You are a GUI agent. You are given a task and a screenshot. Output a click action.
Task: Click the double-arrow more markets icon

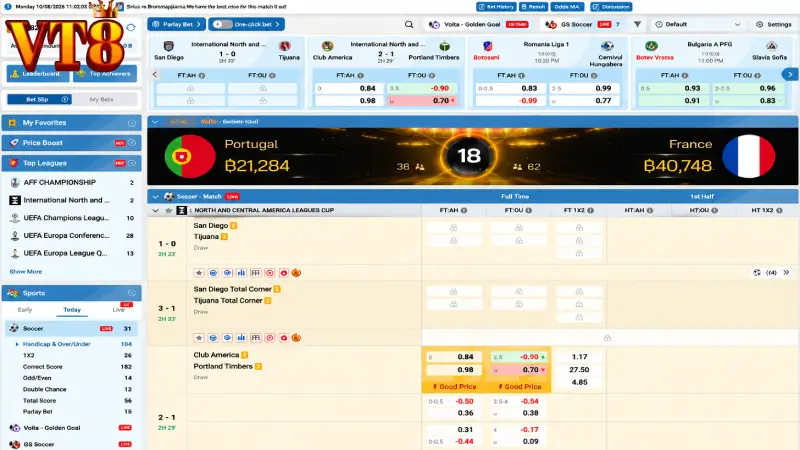(x=786, y=272)
